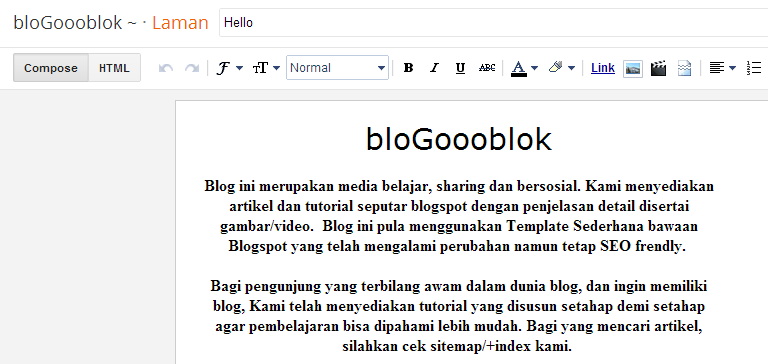Click the paragraph beginning 'Blog ini merupakan'

[x=459, y=216]
